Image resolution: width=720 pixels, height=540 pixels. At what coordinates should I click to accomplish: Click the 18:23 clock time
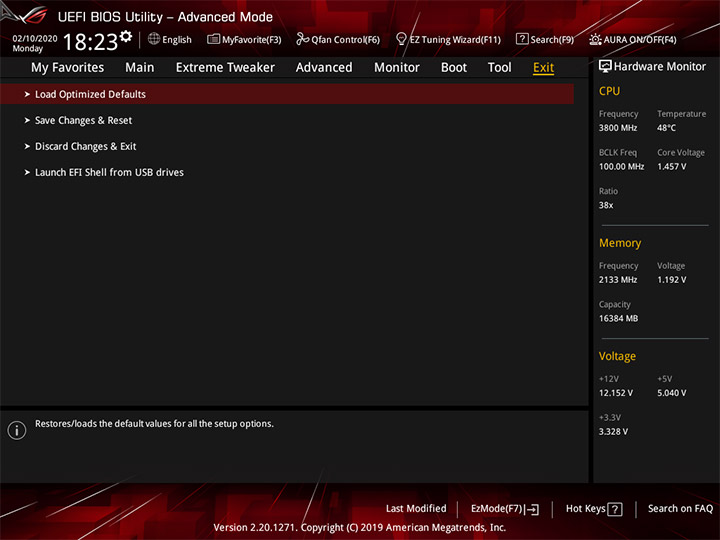[x=90, y=42]
